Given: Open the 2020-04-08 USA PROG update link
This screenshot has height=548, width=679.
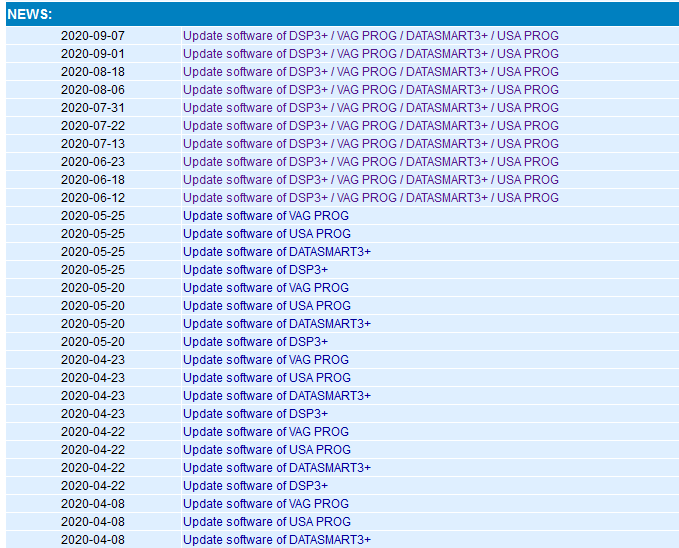Looking at the screenshot, I should point(267,522).
